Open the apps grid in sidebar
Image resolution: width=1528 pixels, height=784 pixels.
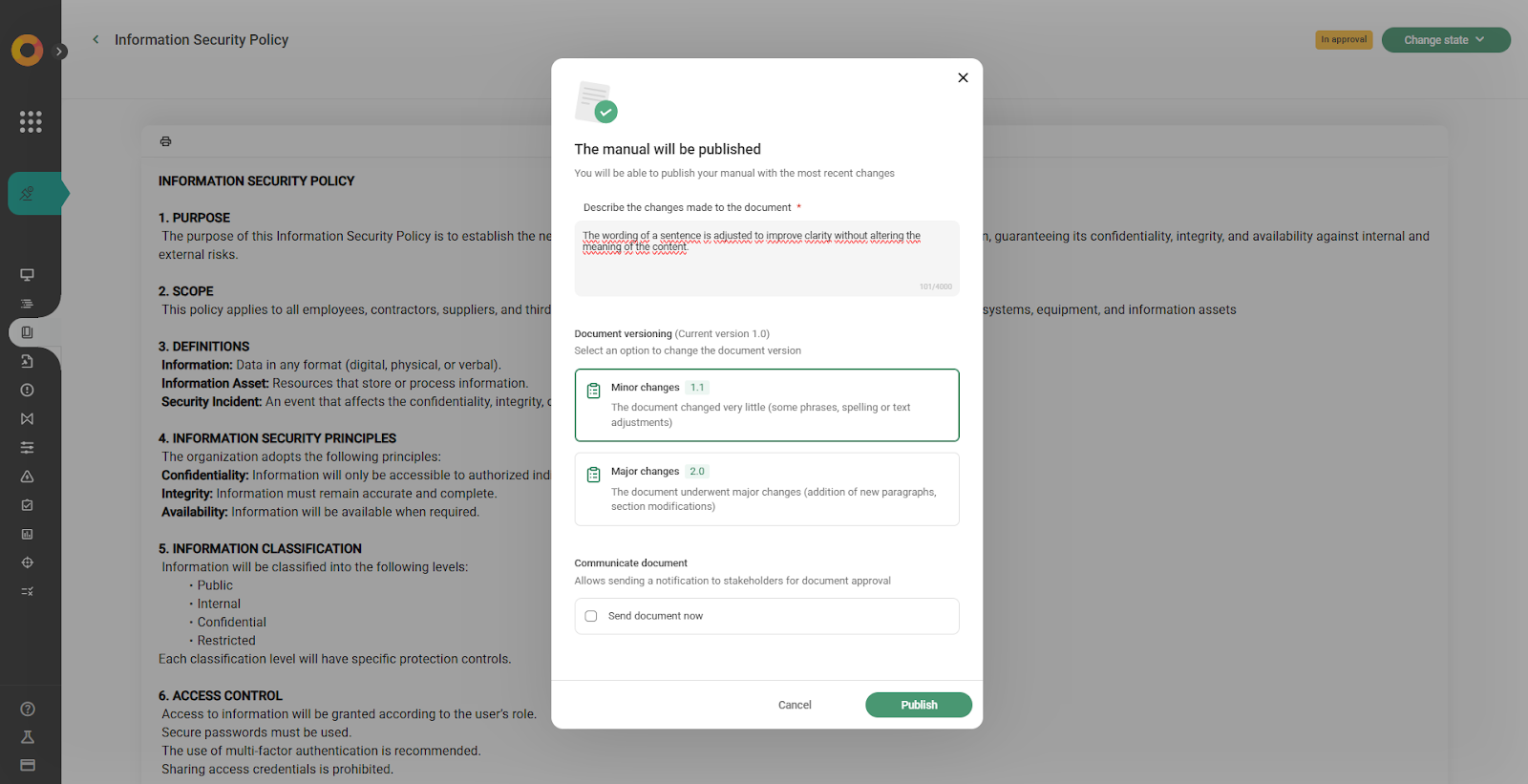[x=31, y=121]
